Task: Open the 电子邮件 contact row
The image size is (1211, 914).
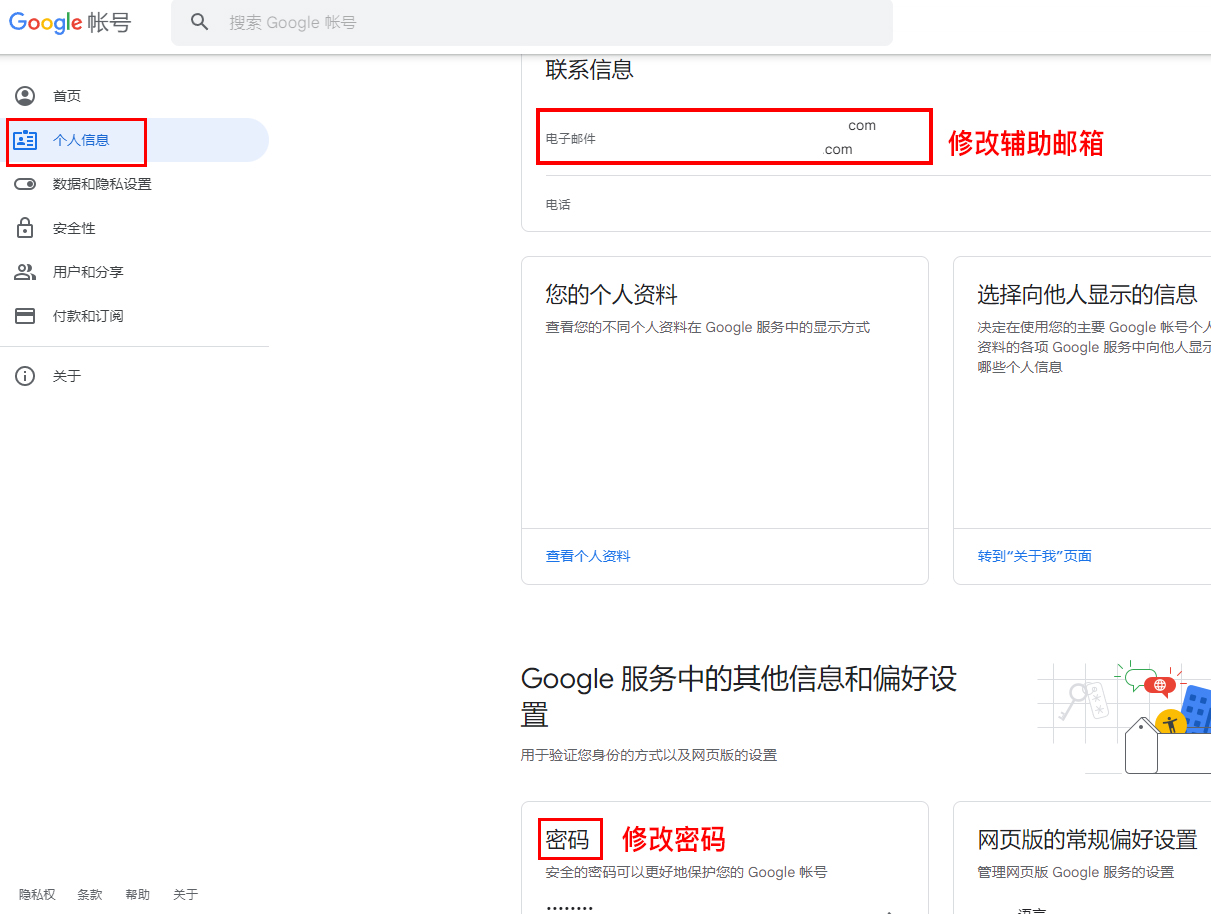Action: [x=866, y=138]
